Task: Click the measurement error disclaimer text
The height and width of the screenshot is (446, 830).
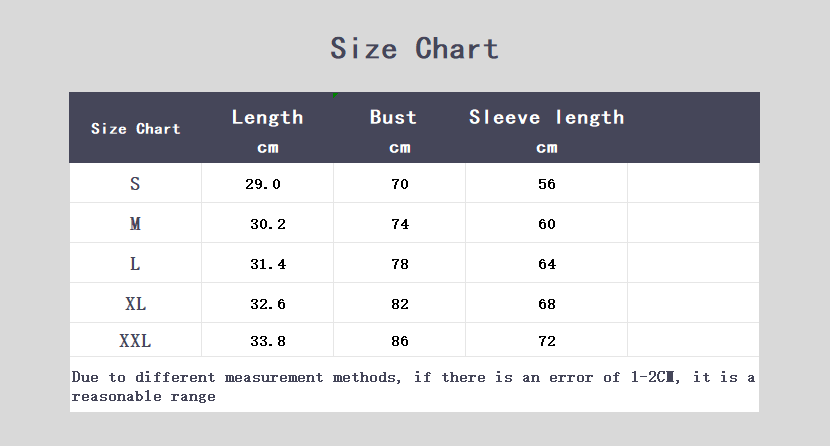Action: point(413,386)
